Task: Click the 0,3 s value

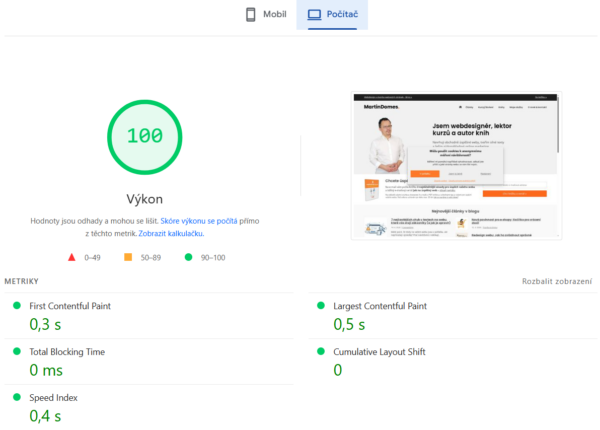Action: (45, 324)
